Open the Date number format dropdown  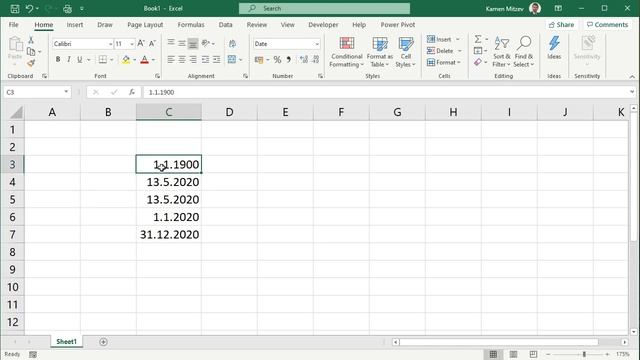click(x=317, y=44)
